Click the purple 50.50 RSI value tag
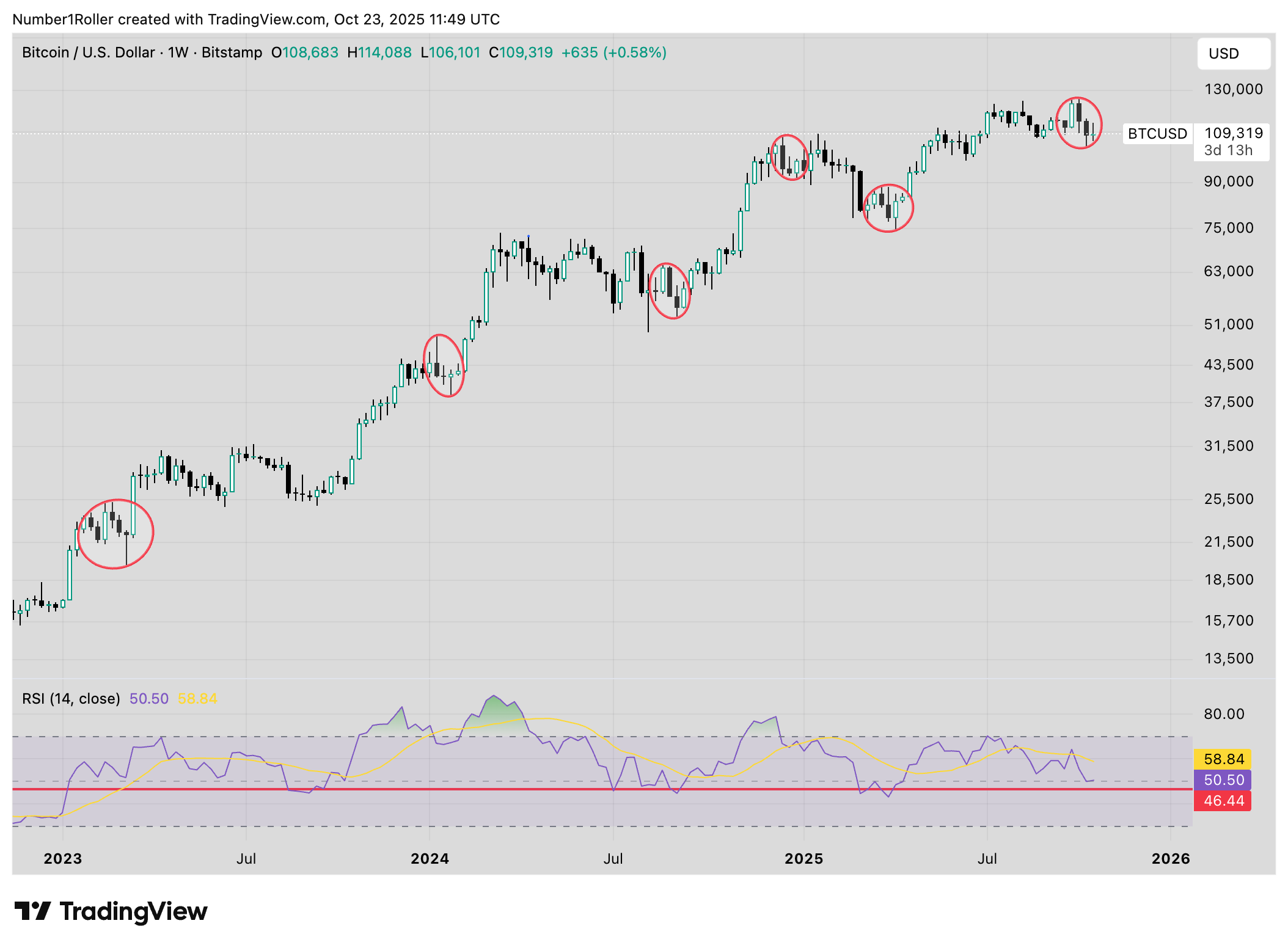 click(x=1223, y=780)
